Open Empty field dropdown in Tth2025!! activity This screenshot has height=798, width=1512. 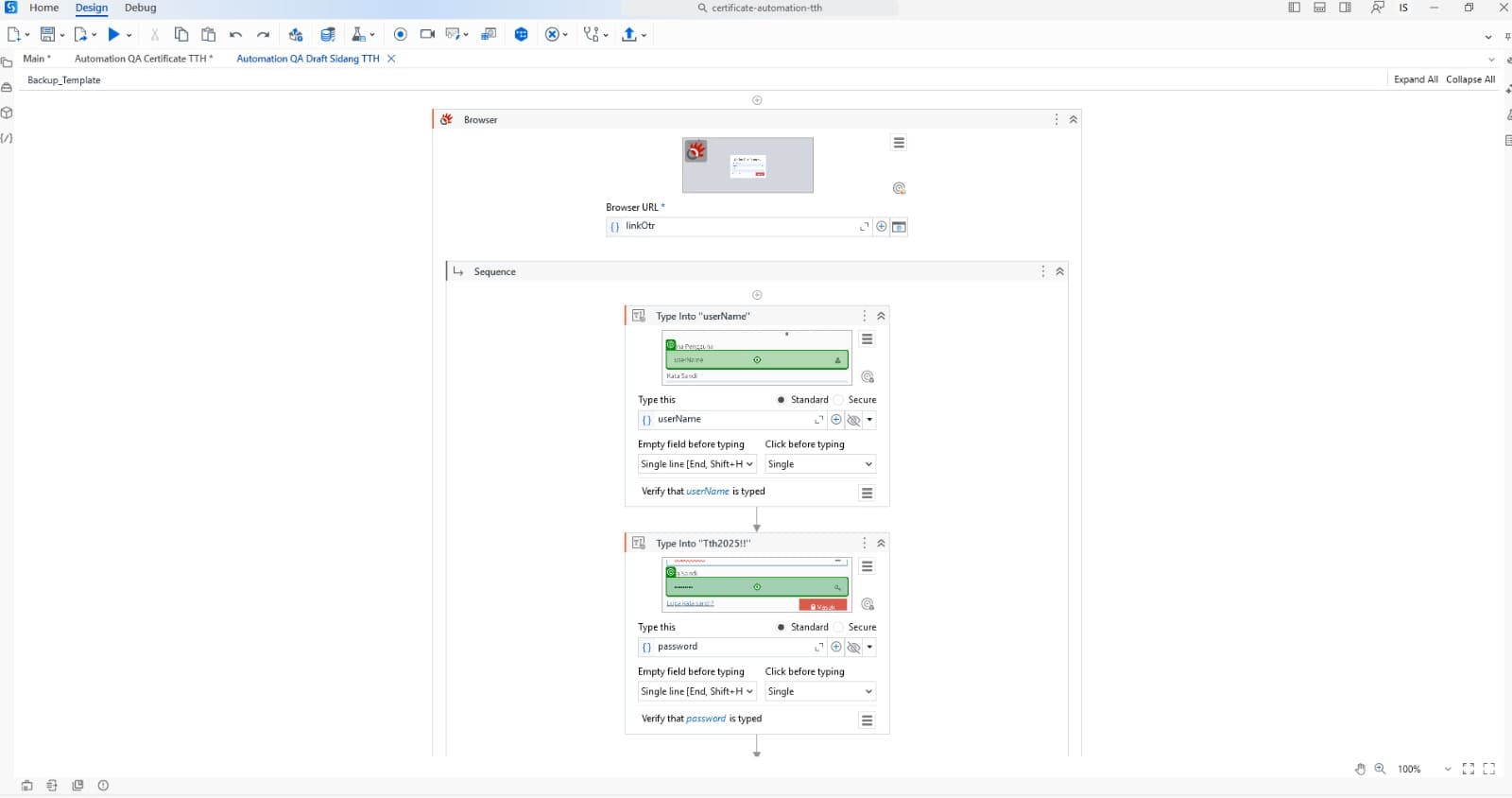tap(697, 691)
